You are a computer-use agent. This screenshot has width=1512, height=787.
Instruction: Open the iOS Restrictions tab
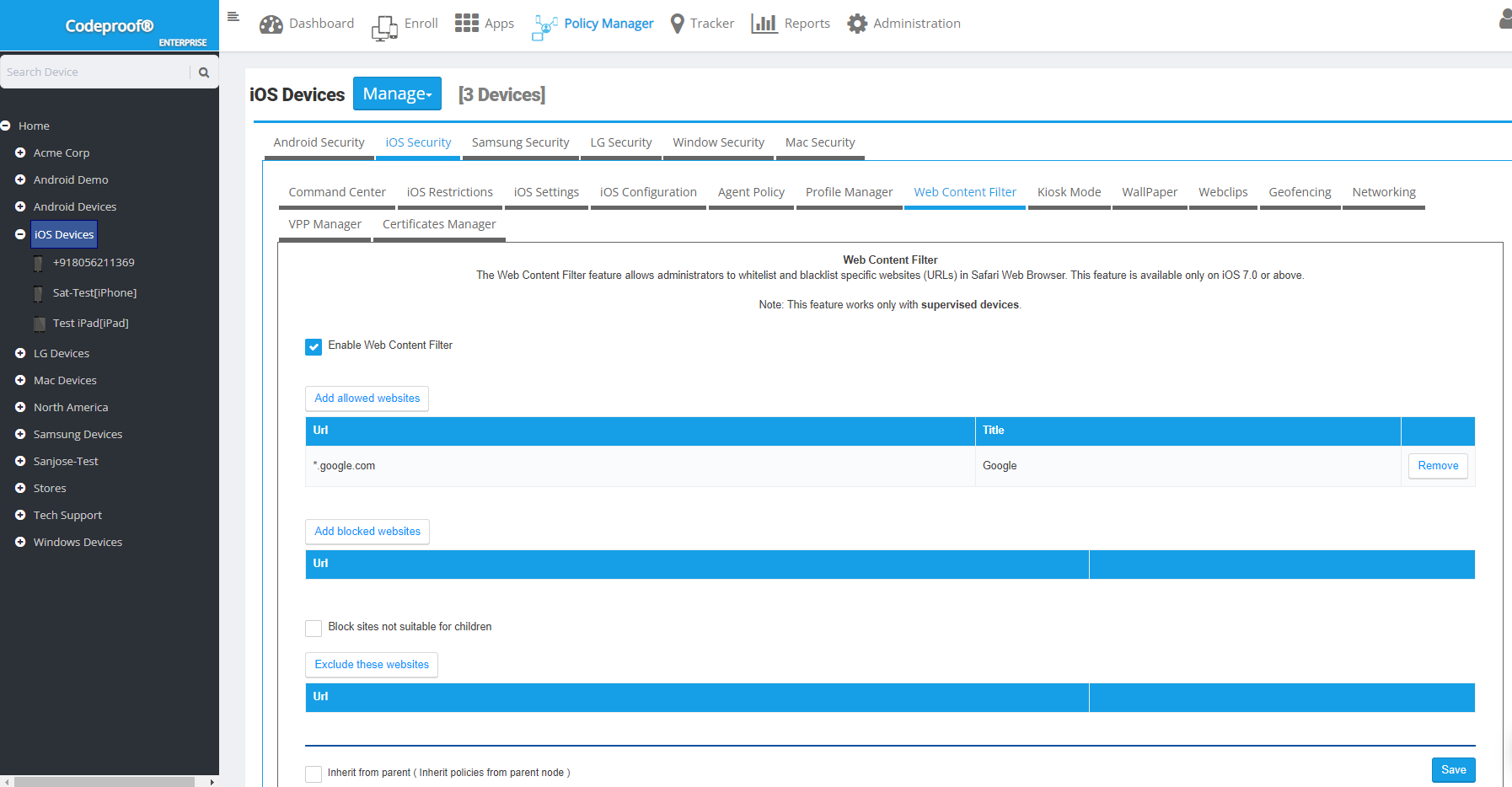450,192
